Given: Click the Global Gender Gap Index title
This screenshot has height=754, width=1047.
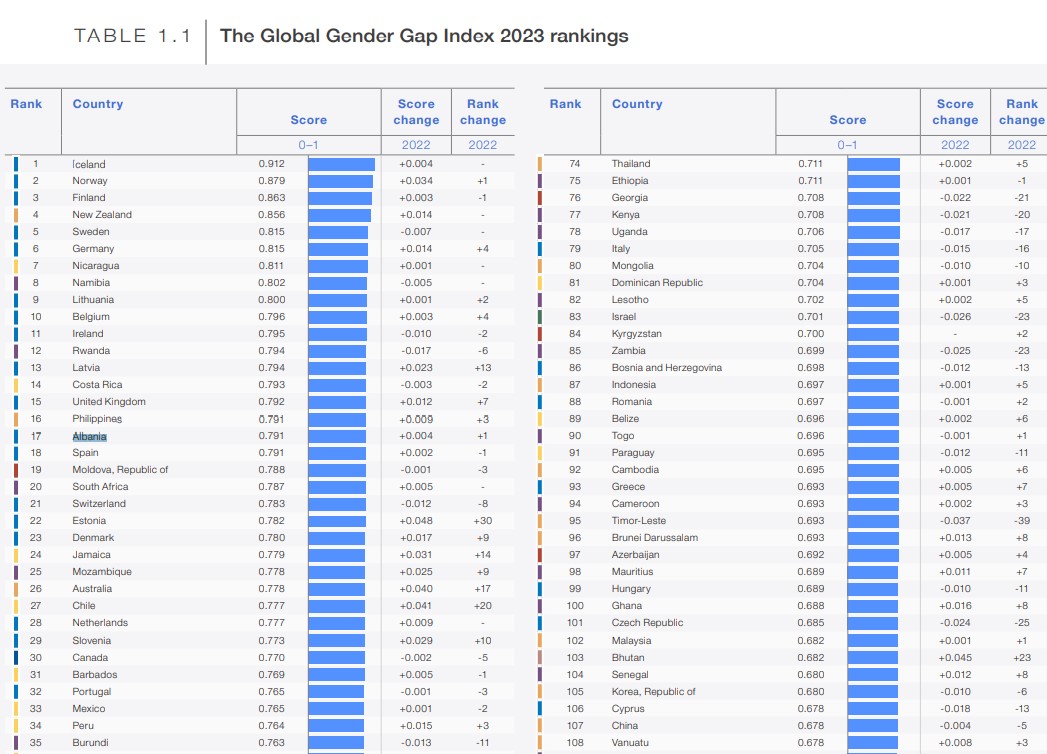Looking at the screenshot, I should (x=424, y=36).
